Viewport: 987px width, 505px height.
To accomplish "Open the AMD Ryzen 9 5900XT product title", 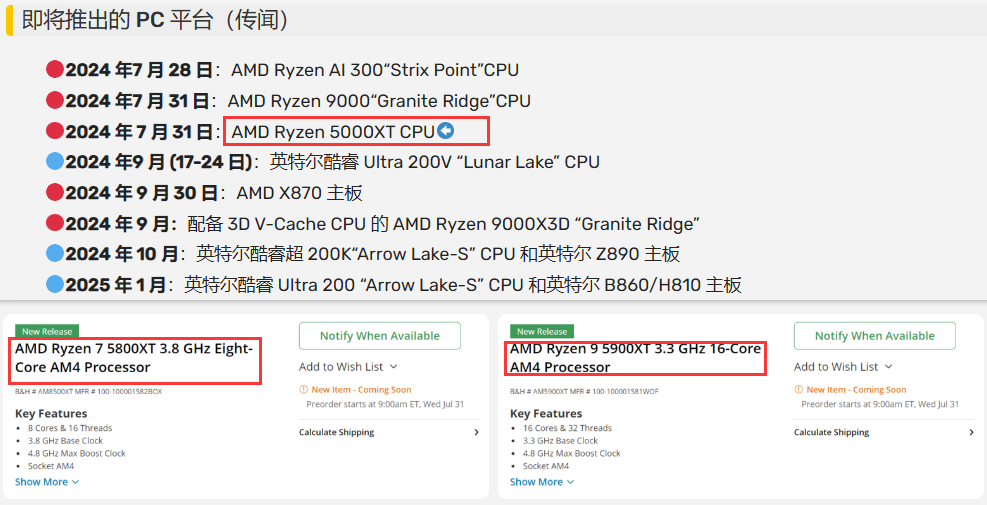I will point(635,358).
